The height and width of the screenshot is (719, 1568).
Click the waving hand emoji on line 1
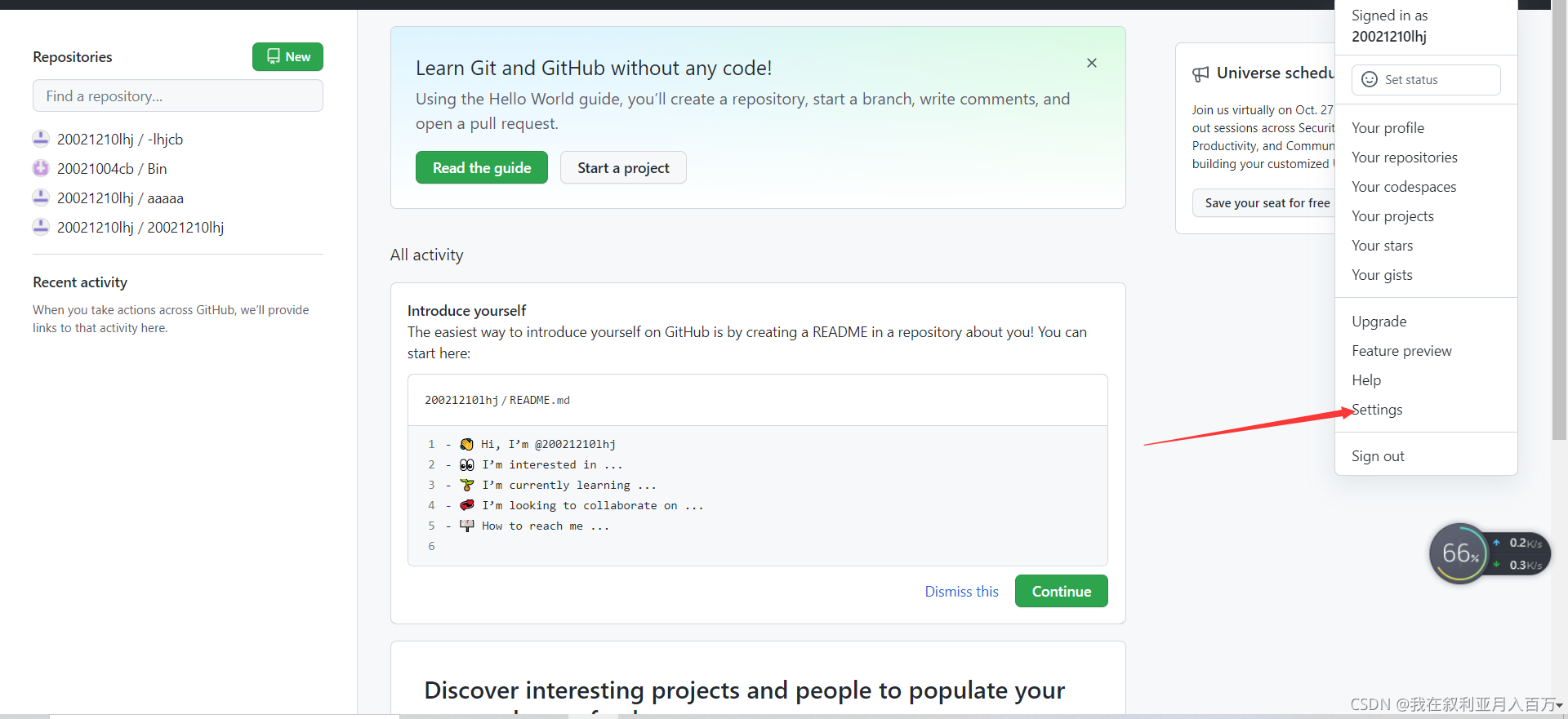pos(466,444)
